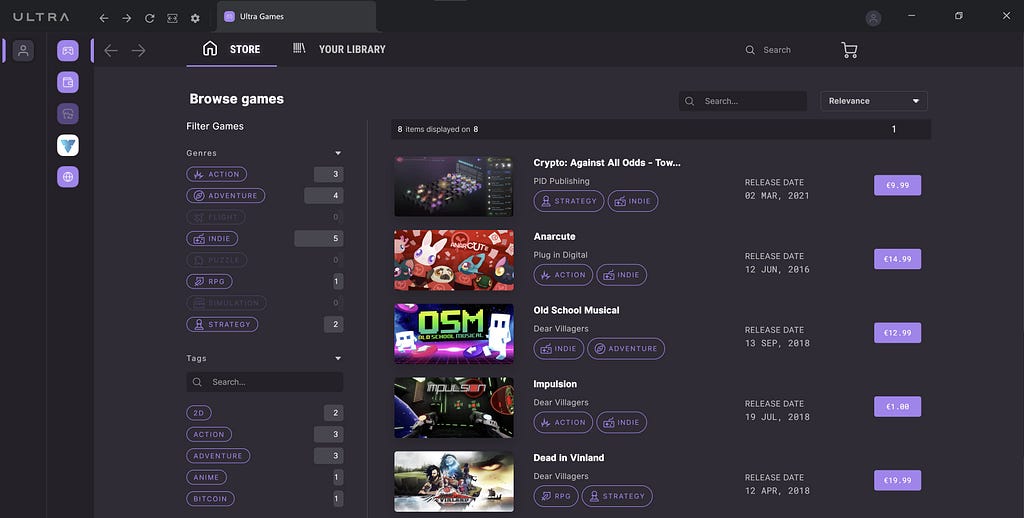The height and width of the screenshot is (518, 1024).
Task: Go to results page 1
Action: (893, 129)
